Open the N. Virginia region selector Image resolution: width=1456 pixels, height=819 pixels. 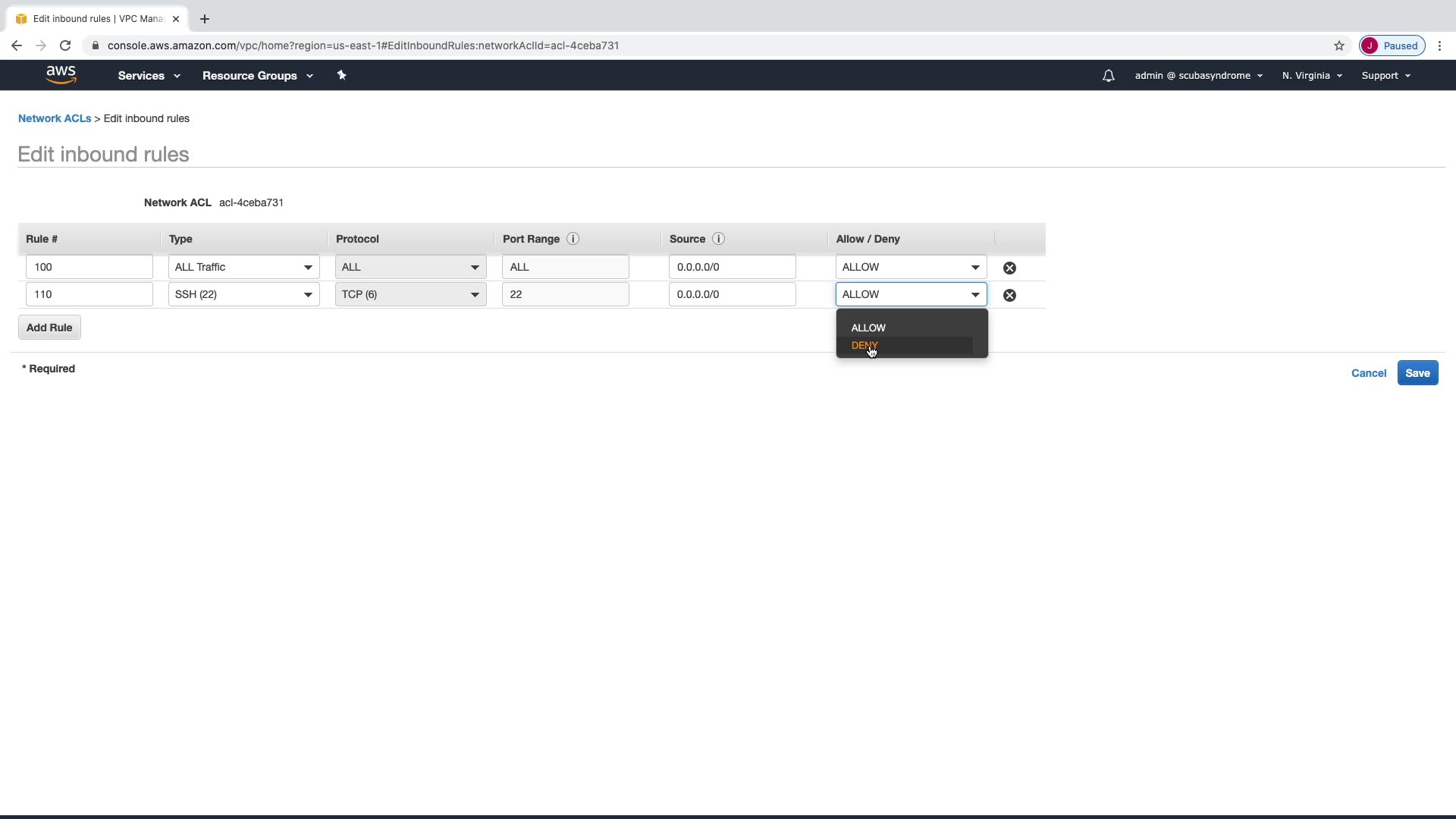click(1312, 76)
